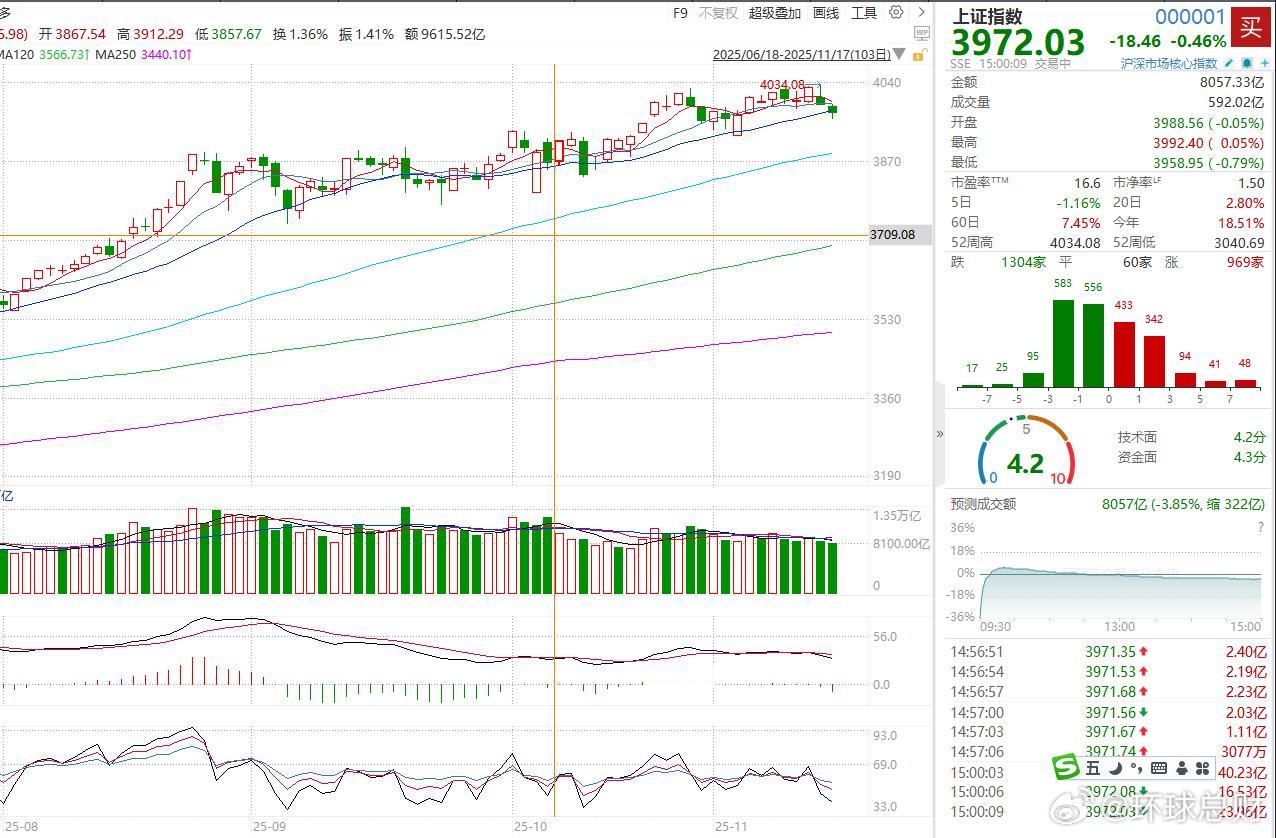The height and width of the screenshot is (838, 1276).
Task: Toggle the 五 Wubi input mode
Action: 1093,768
